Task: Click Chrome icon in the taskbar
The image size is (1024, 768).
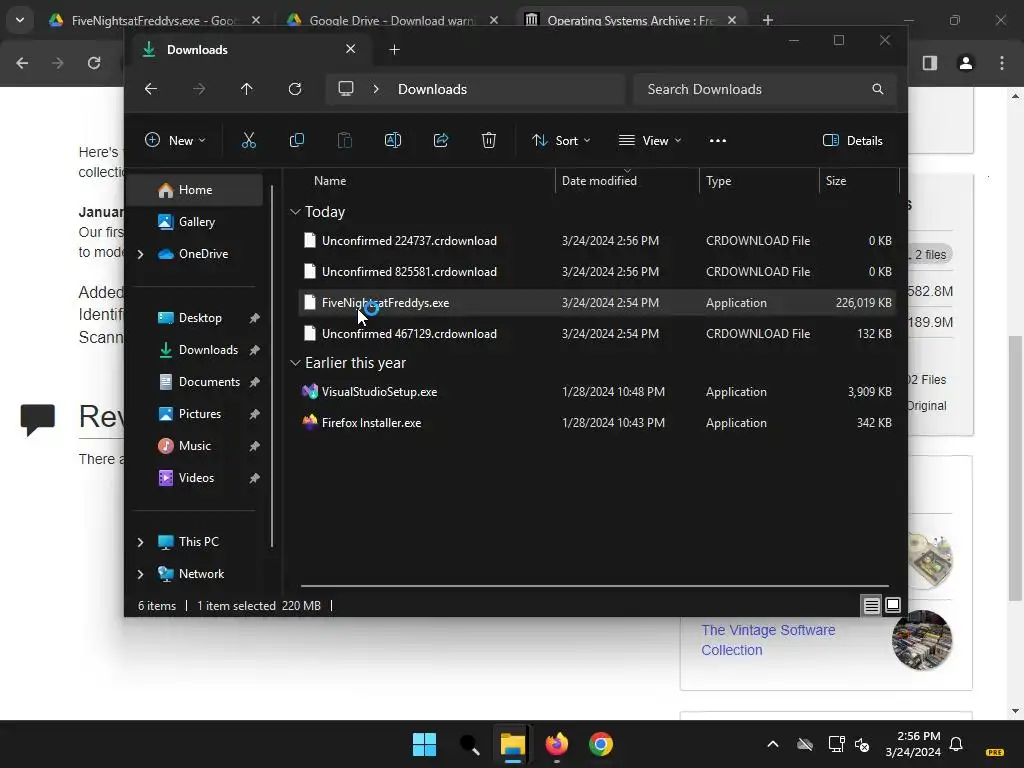Action: [x=601, y=744]
